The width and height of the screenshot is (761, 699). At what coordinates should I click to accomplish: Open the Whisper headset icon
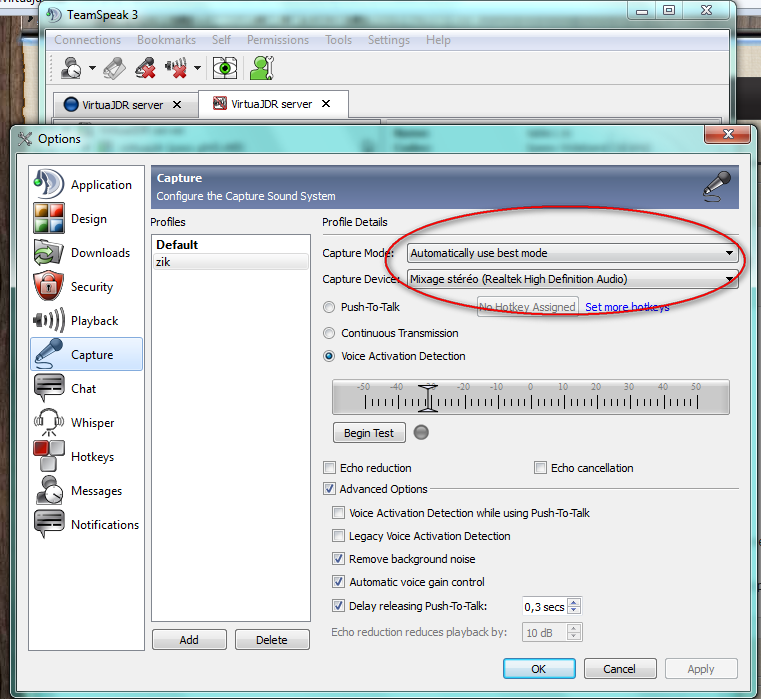49,422
